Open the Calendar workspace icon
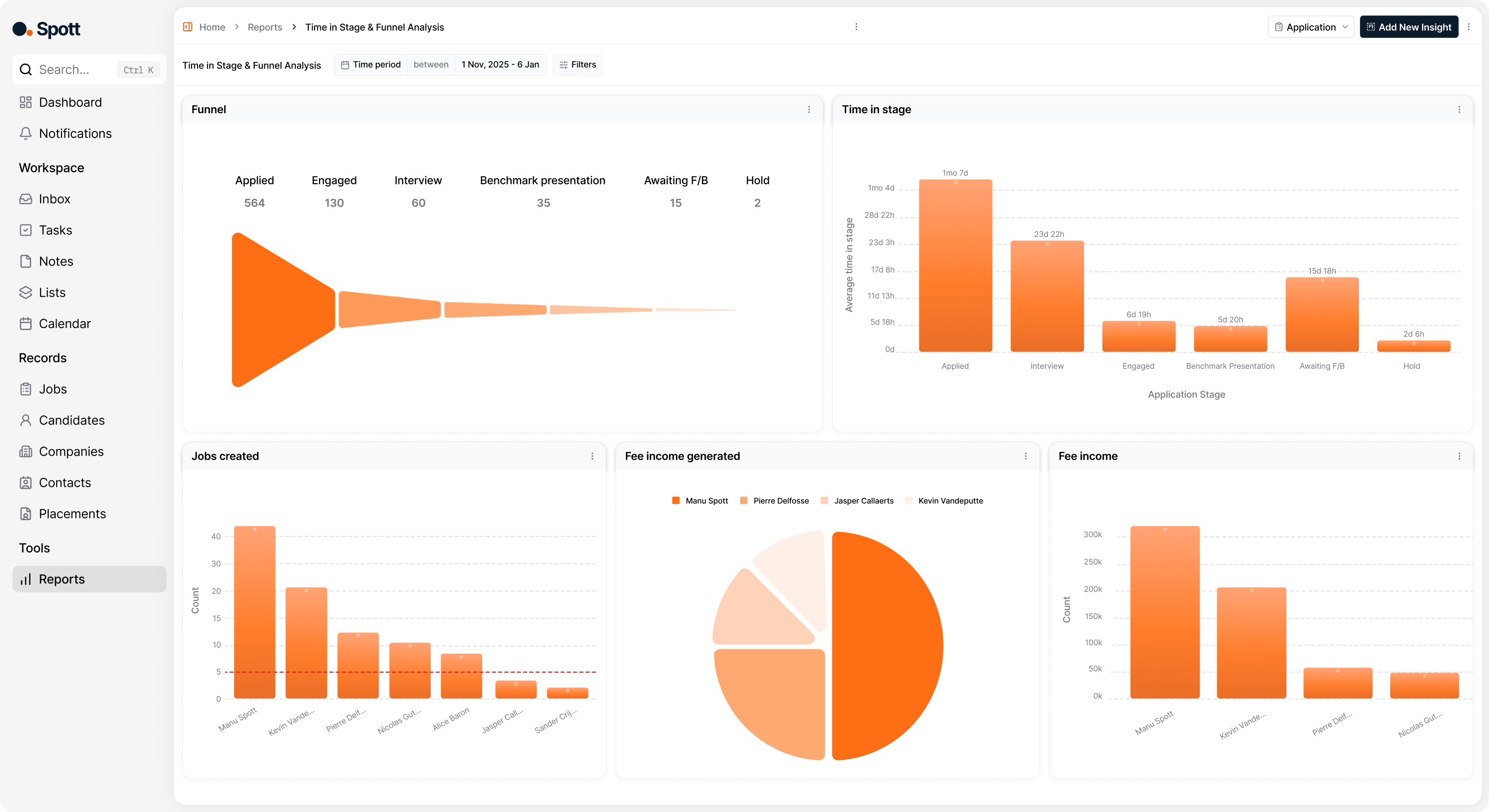The height and width of the screenshot is (812, 1489). [26, 324]
